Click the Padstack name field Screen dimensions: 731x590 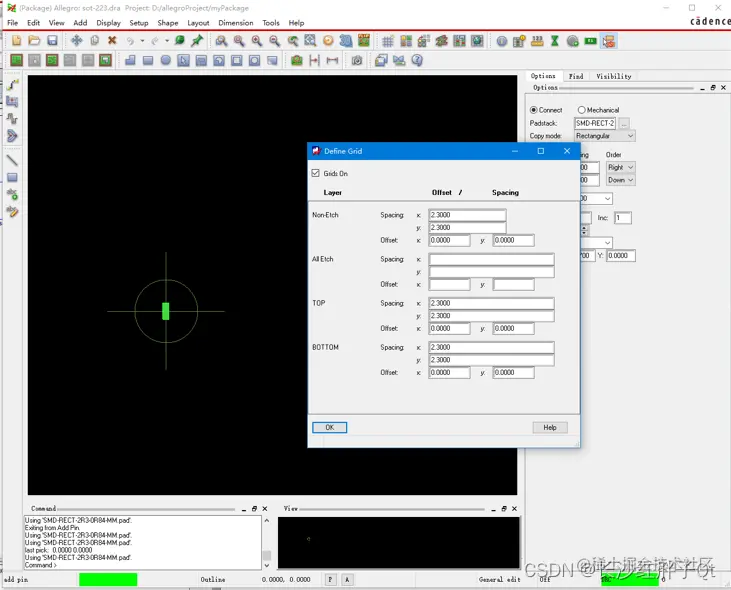595,123
